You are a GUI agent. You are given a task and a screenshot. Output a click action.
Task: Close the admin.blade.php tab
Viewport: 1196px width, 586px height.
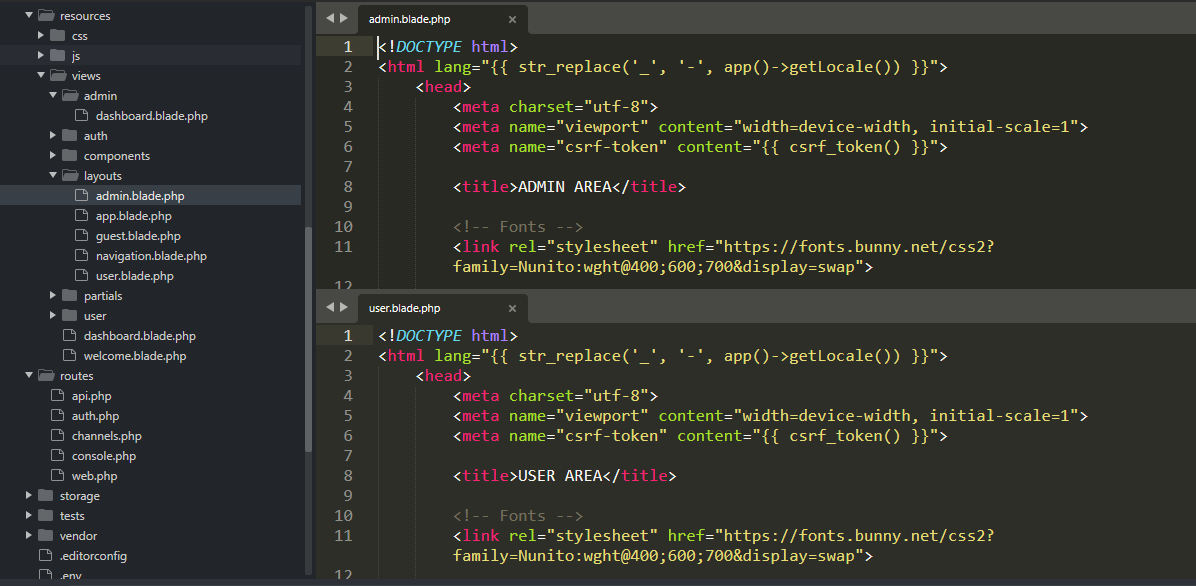(x=512, y=19)
